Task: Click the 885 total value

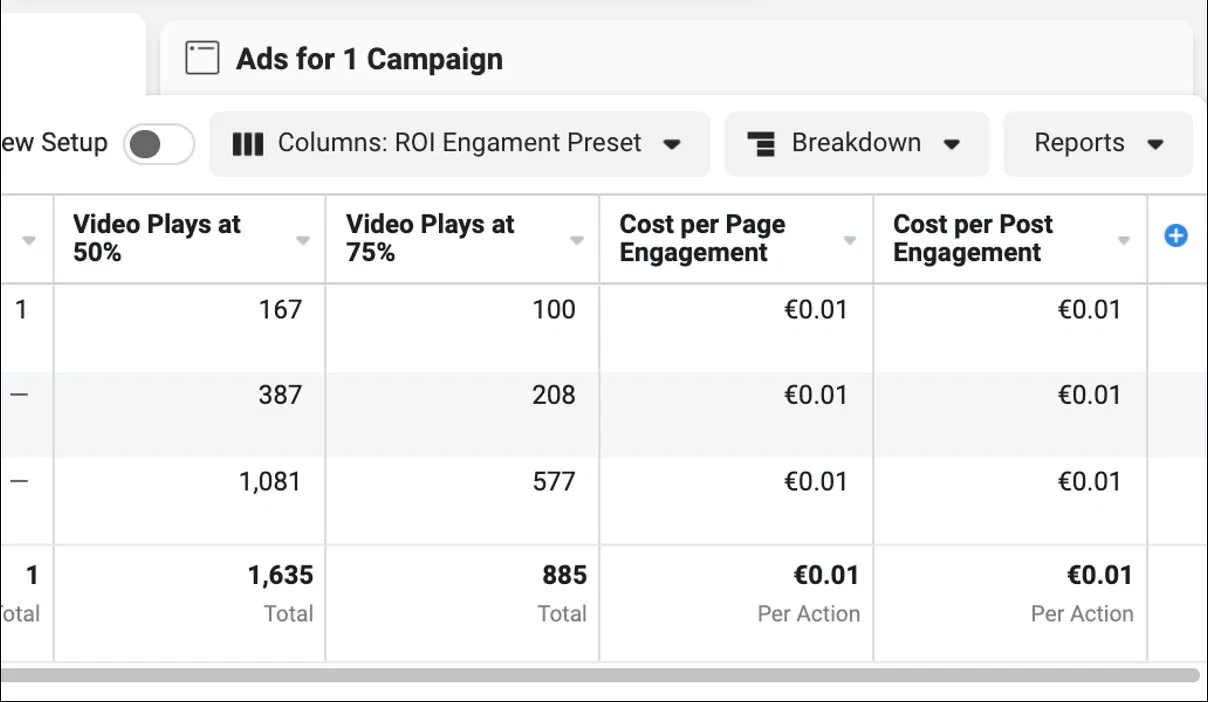Action: 564,576
